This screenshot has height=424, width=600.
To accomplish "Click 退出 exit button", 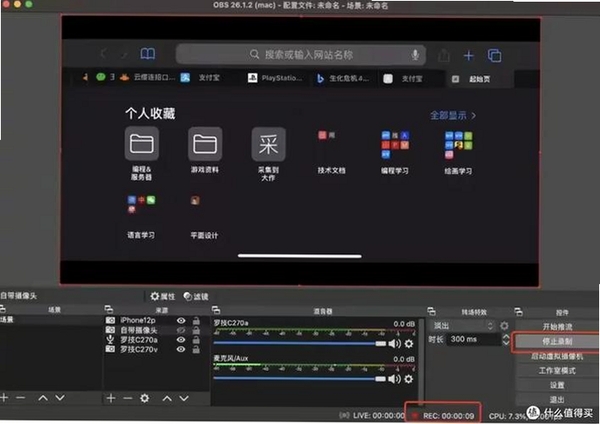I will [557, 400].
